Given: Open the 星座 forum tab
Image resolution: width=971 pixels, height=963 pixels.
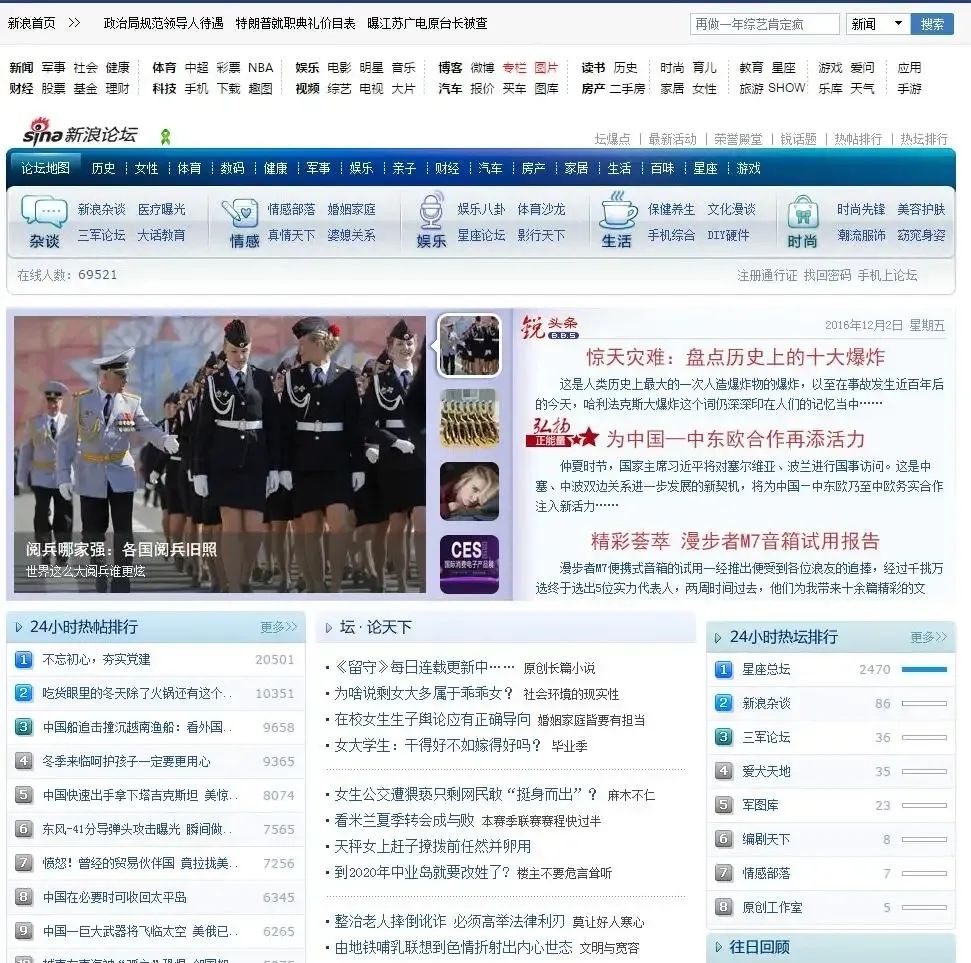Looking at the screenshot, I should (705, 168).
